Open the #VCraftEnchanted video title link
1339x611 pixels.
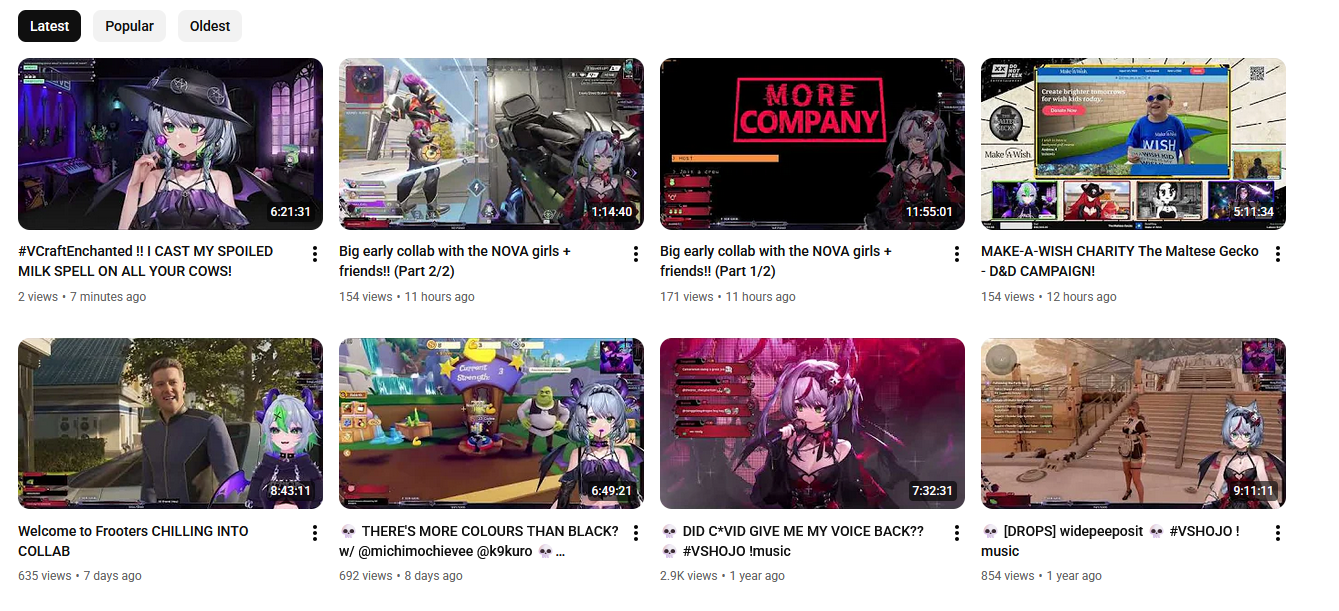tap(146, 261)
